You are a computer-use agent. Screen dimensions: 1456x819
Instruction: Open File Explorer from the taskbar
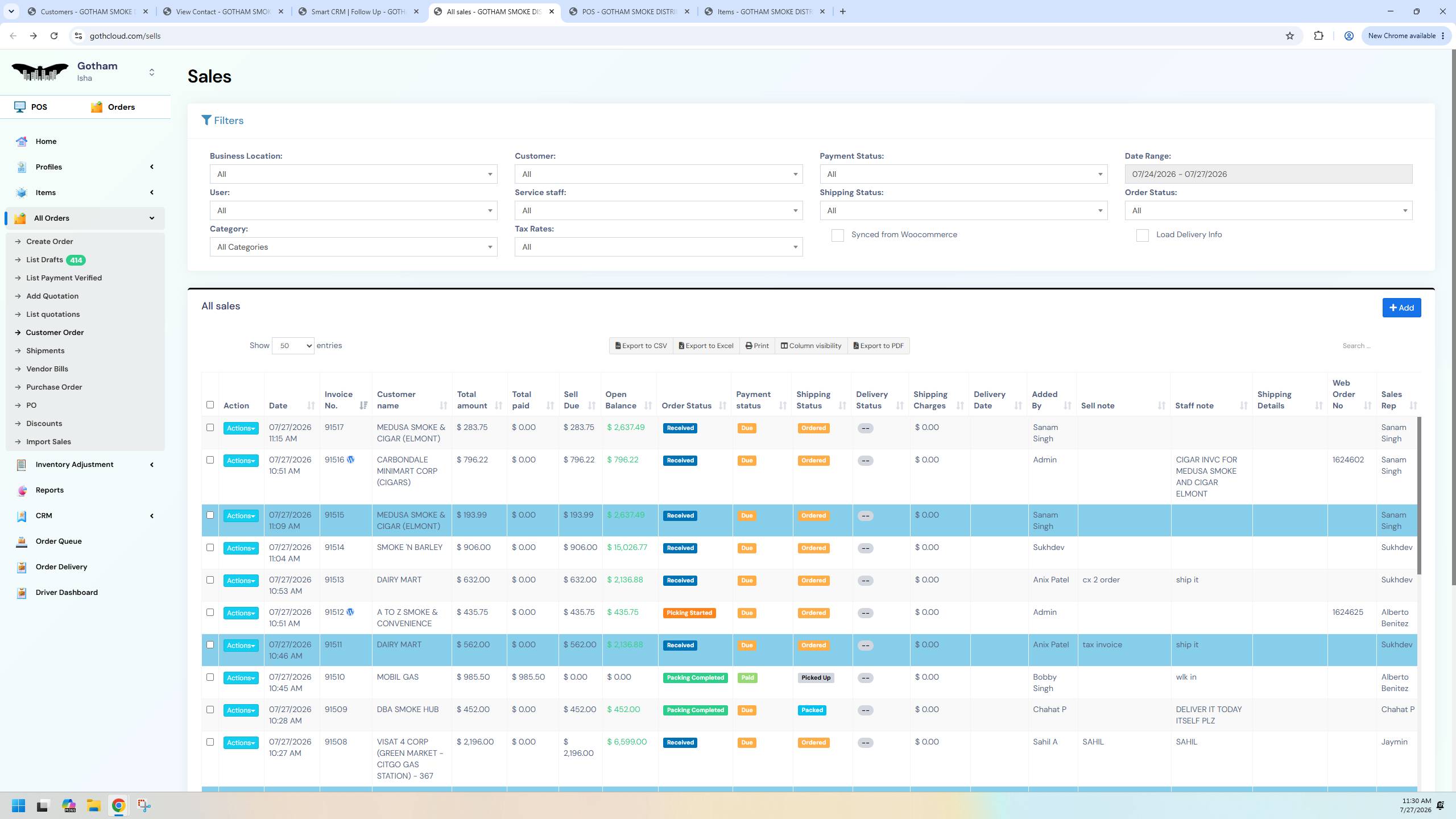[x=93, y=805]
